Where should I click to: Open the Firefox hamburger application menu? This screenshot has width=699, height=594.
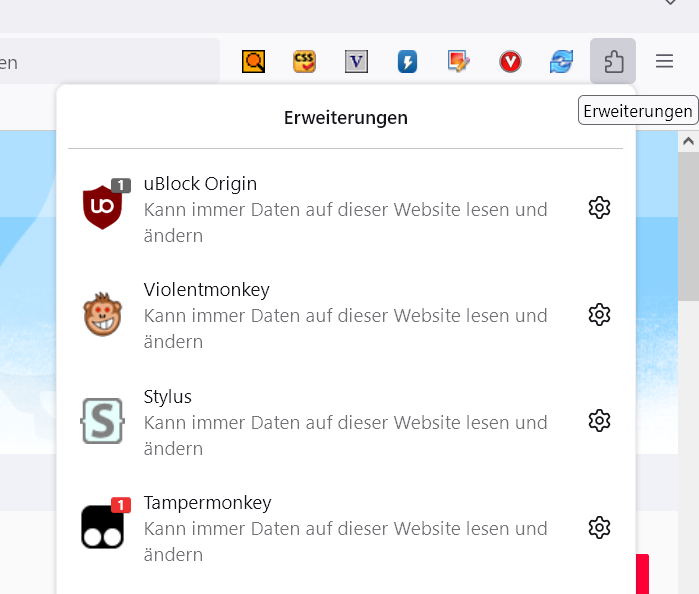[x=665, y=62]
